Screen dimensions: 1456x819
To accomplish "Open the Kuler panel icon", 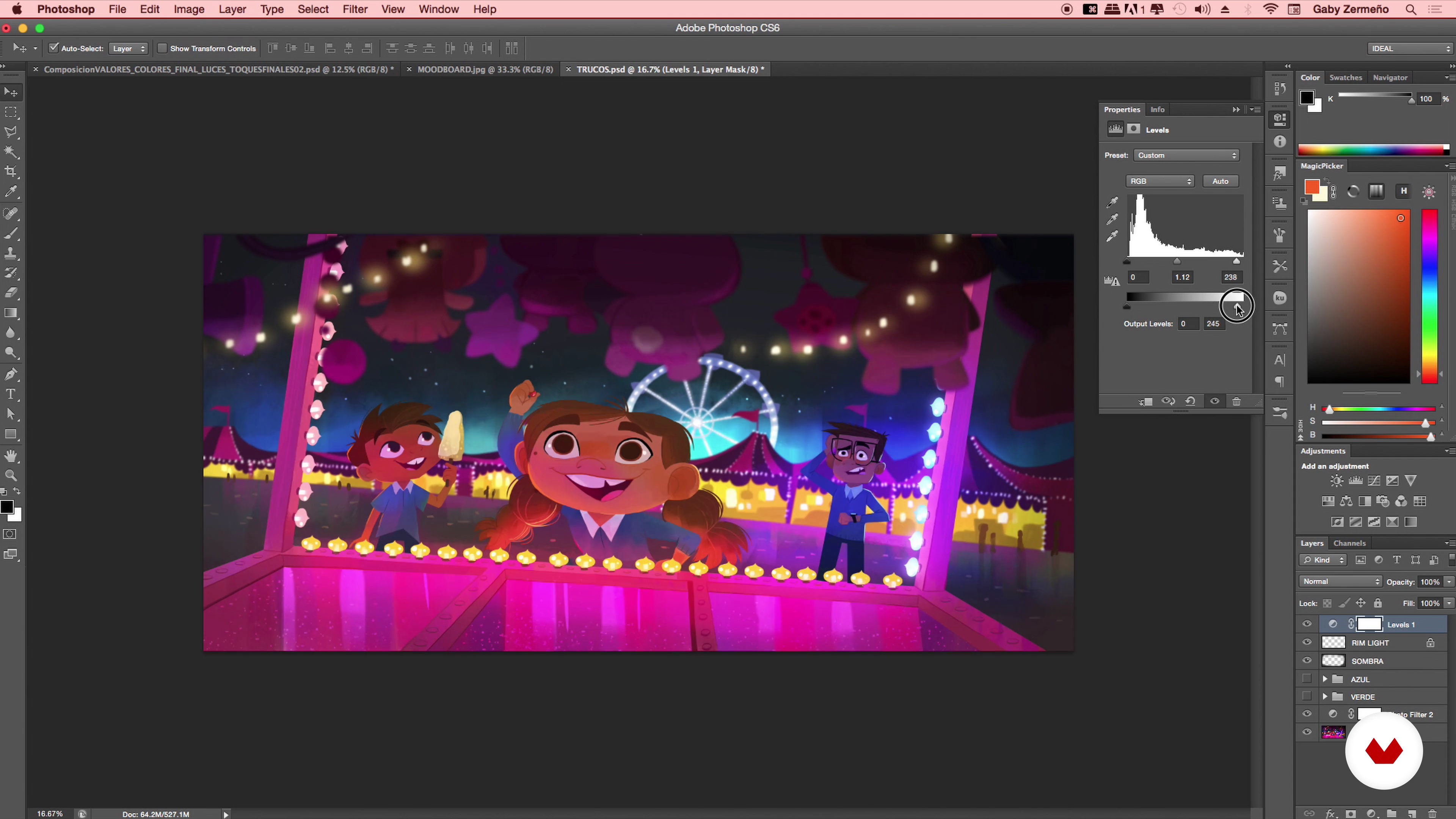I will 1280,298.
